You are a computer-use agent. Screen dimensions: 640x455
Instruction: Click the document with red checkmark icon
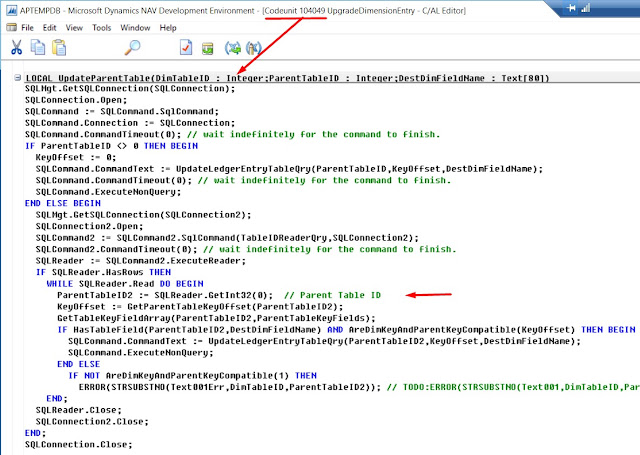point(186,47)
